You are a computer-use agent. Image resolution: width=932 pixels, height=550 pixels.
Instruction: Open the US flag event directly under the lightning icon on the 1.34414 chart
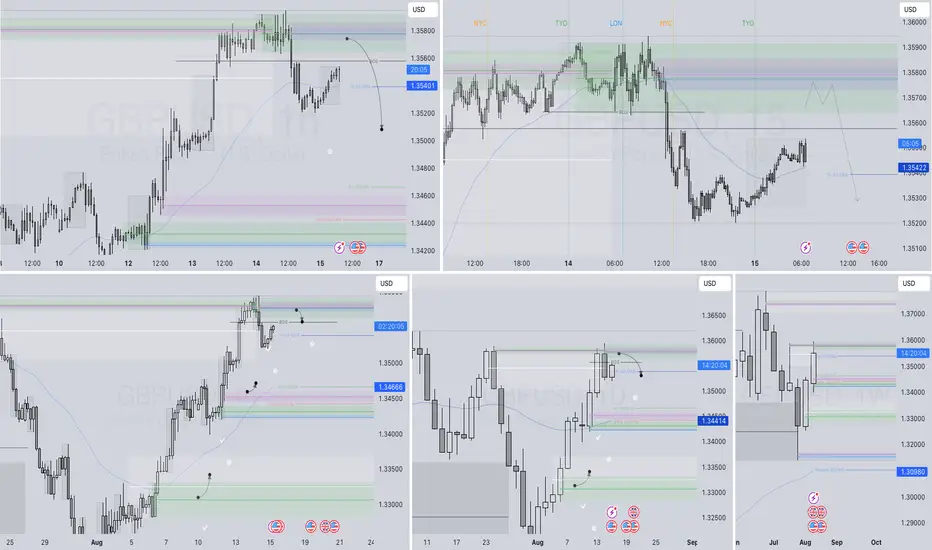612,526
